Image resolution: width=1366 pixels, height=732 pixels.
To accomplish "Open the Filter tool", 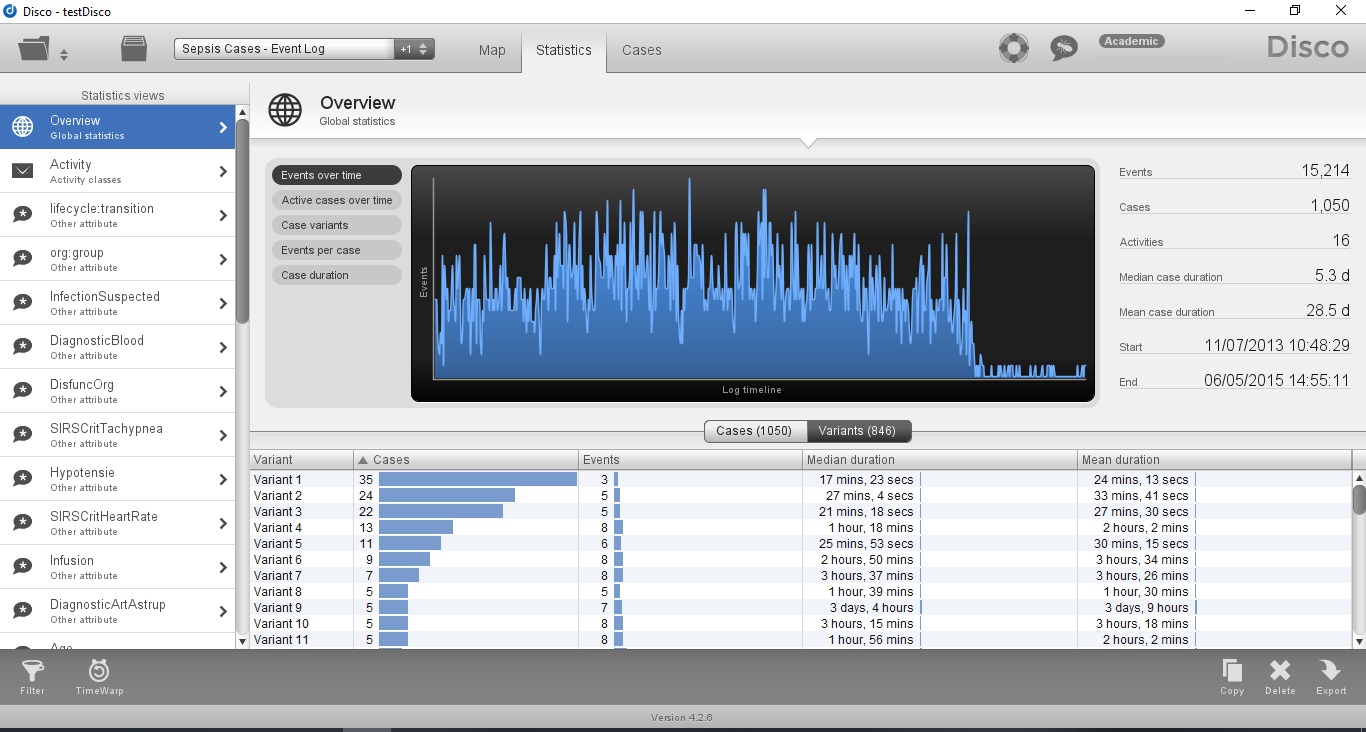I will pyautogui.click(x=32, y=677).
